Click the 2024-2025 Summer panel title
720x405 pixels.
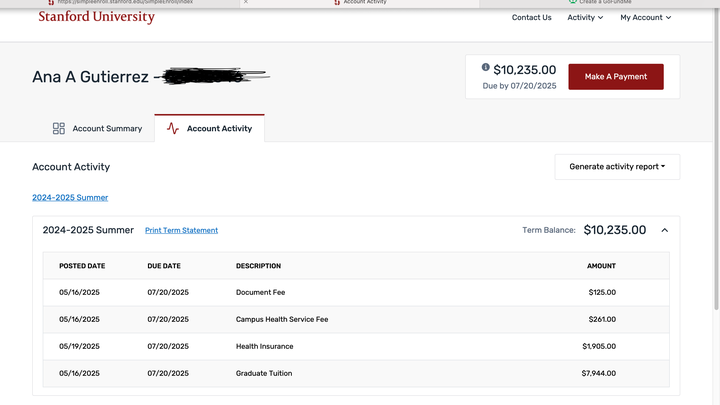click(x=88, y=230)
